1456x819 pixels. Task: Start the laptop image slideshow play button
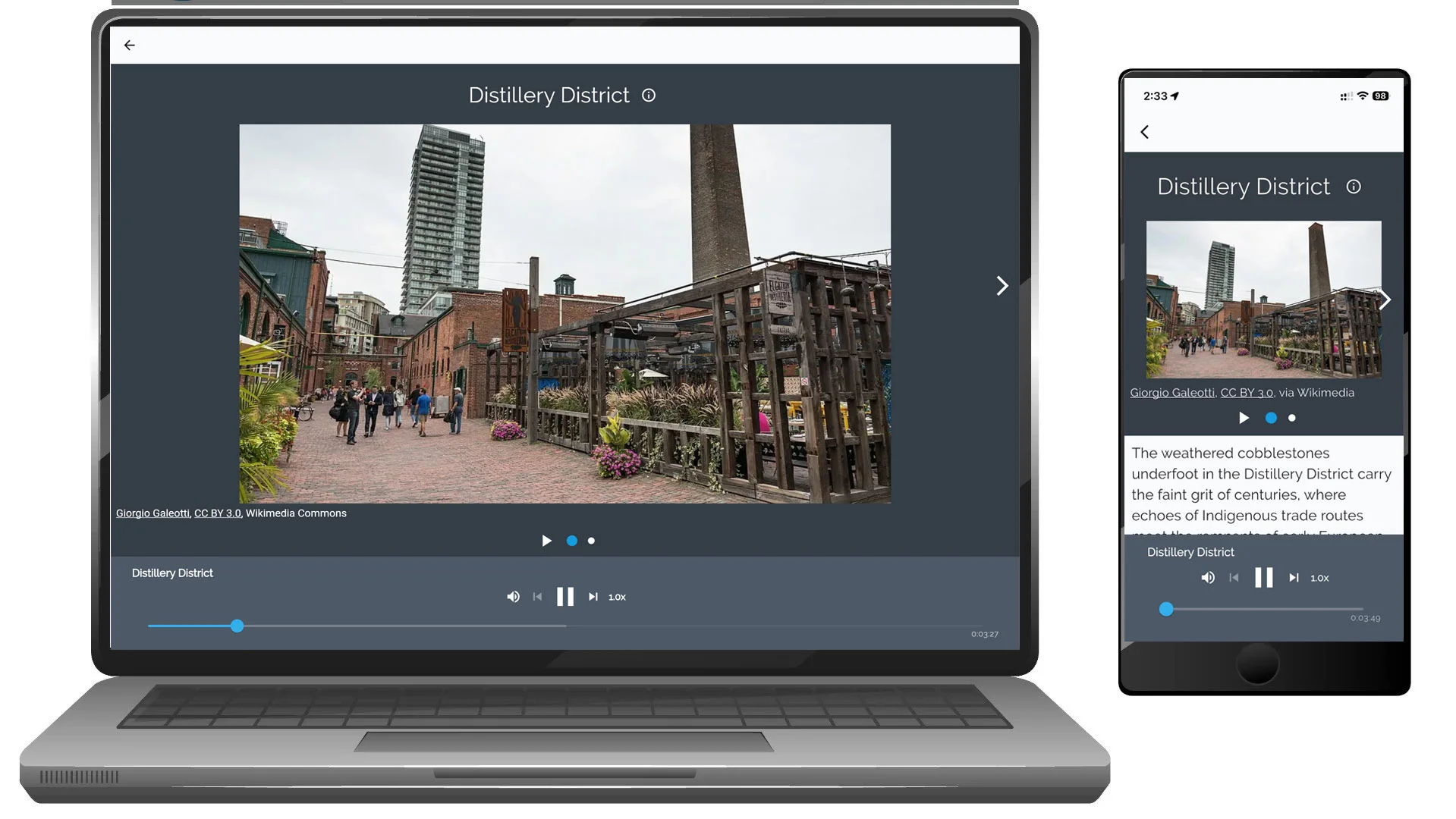pos(546,541)
